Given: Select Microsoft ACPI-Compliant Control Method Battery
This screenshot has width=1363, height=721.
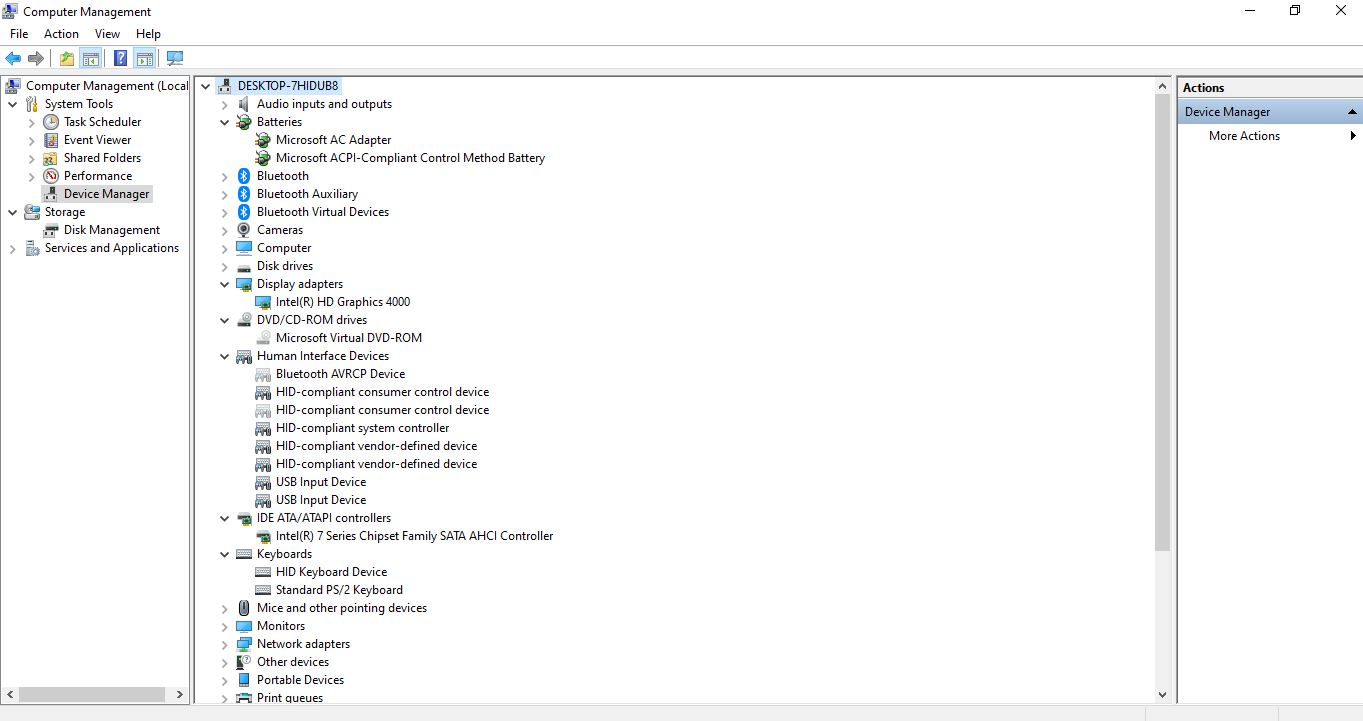Looking at the screenshot, I should (x=410, y=158).
